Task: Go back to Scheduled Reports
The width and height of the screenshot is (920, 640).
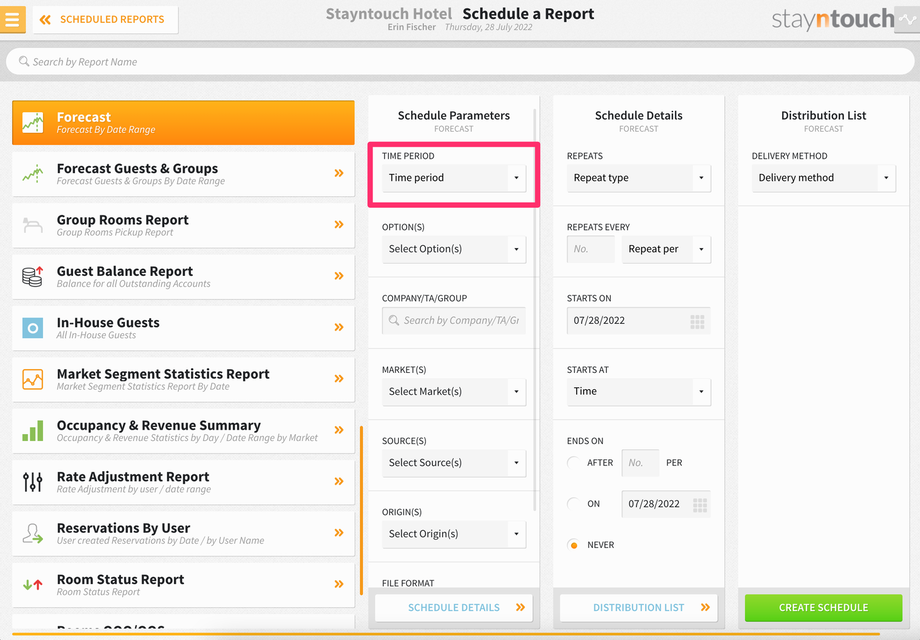Action: tap(106, 19)
